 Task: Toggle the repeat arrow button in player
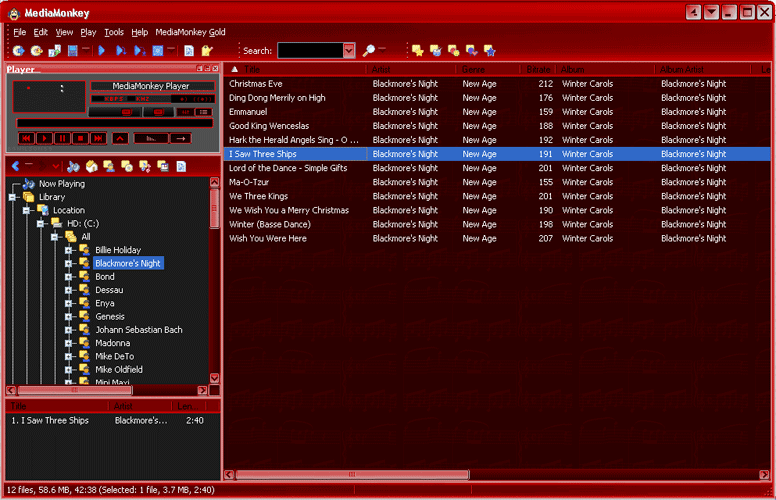pos(180,138)
